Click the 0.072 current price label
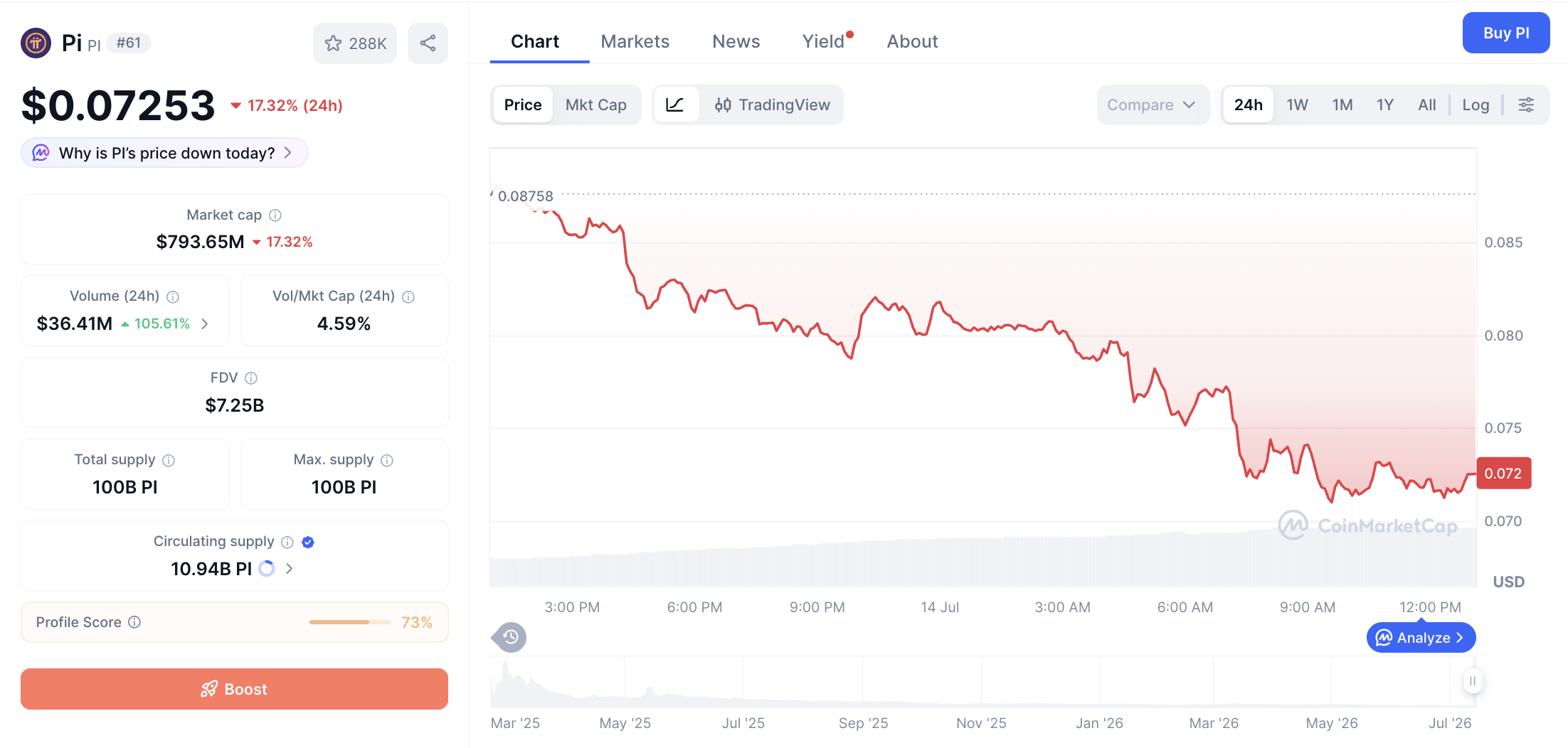The width and height of the screenshot is (1568, 748). click(1503, 474)
